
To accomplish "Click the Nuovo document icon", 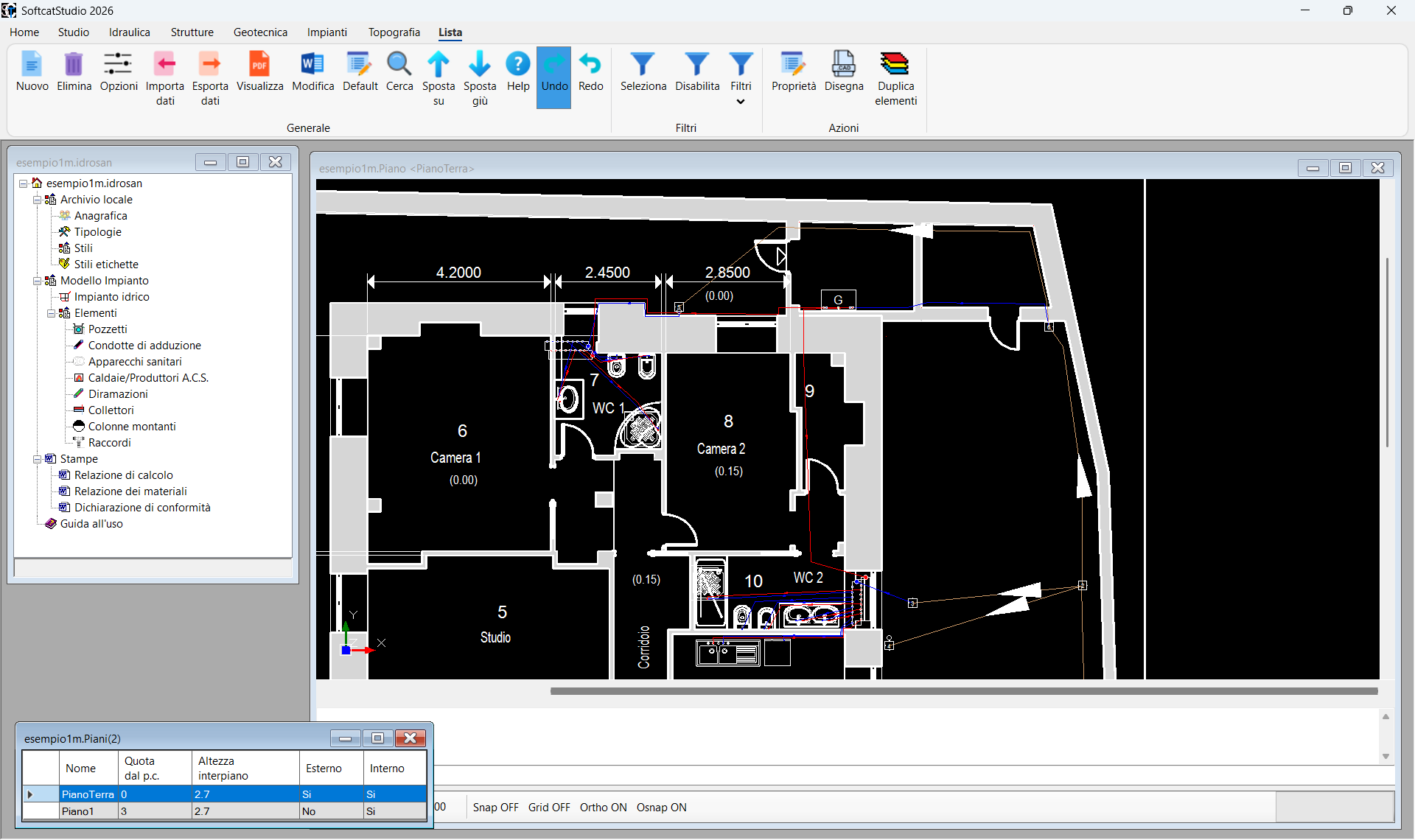I will click(32, 65).
